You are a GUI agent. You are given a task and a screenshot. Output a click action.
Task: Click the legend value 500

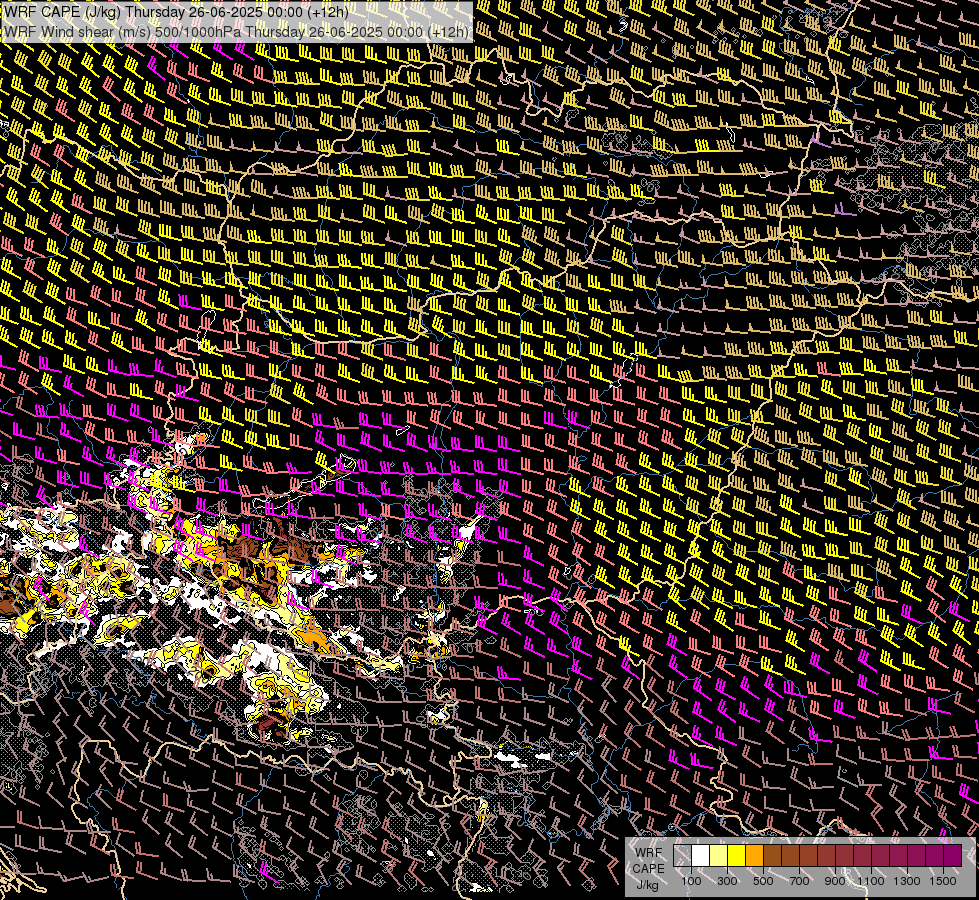[x=763, y=881]
